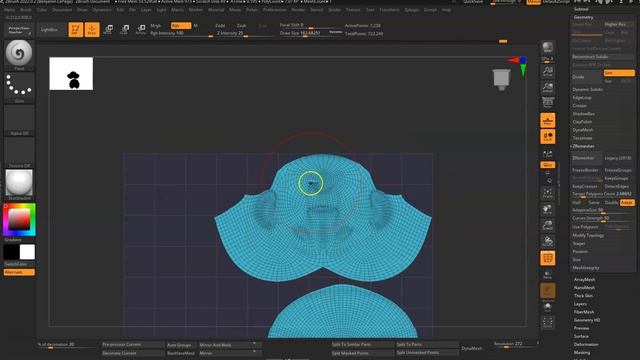Screen dimensions: 640x360
Task: Expand the Dynamic Subdiv section
Action: click(x=587, y=89)
